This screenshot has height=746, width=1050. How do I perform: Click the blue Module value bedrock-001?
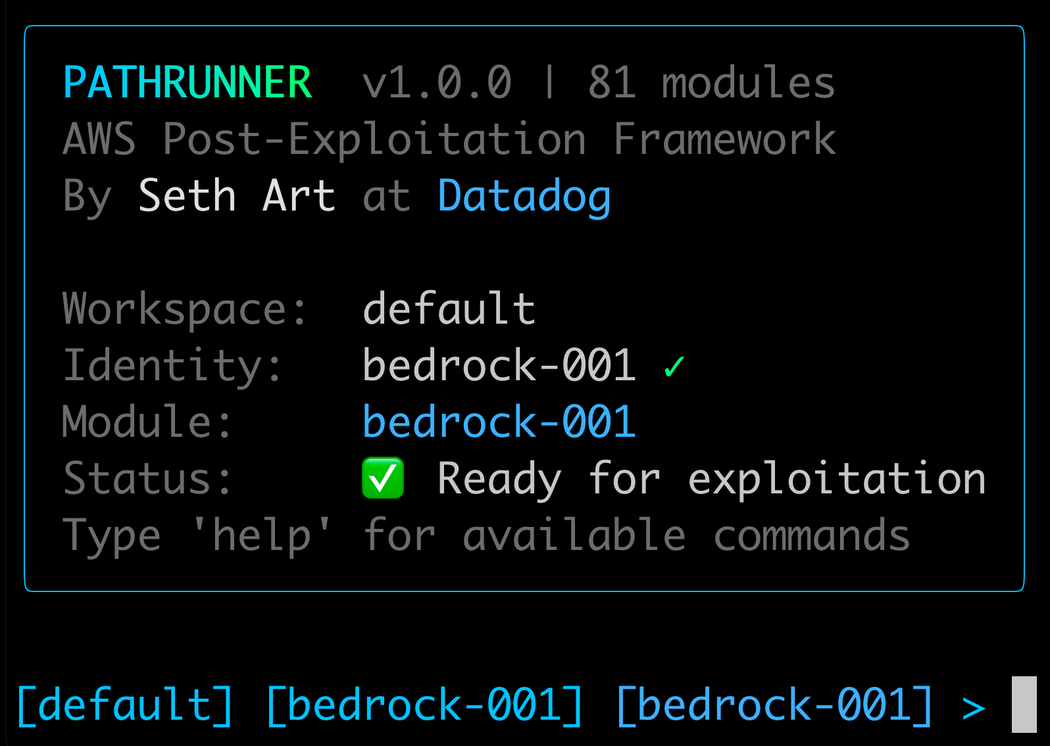(499, 422)
